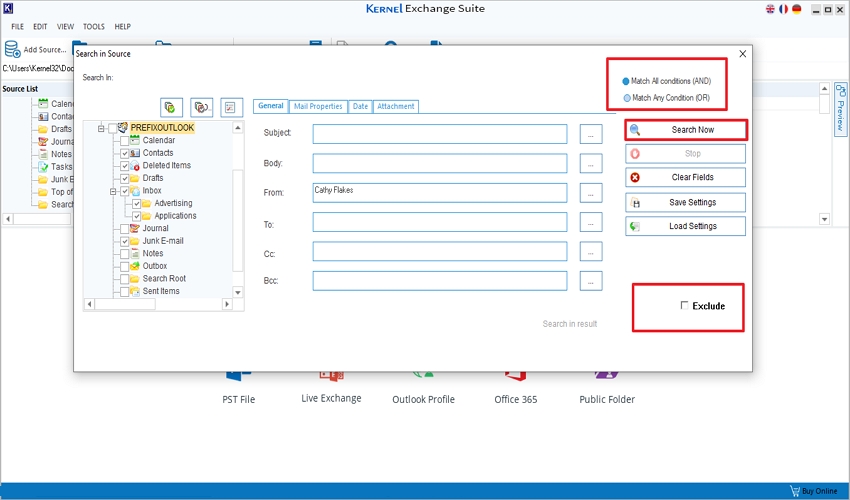Click the Load Settings button
This screenshot has width=850, height=500.
coord(686,226)
